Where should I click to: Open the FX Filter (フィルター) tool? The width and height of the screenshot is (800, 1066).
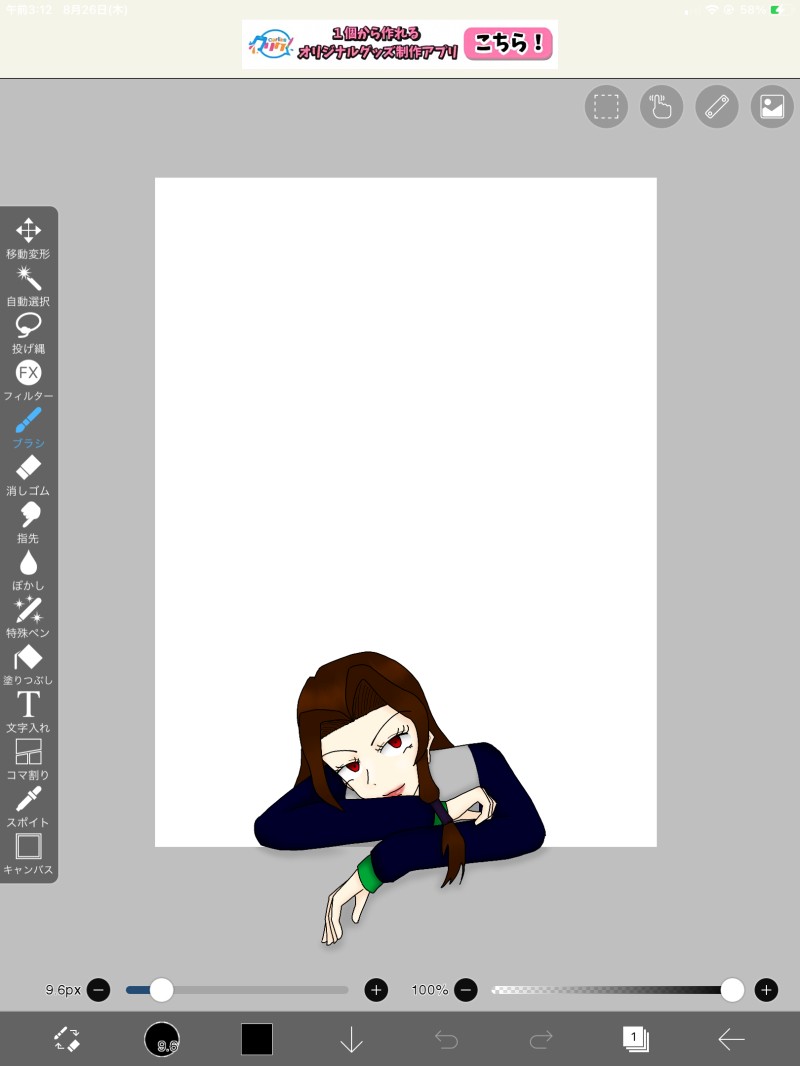28,381
